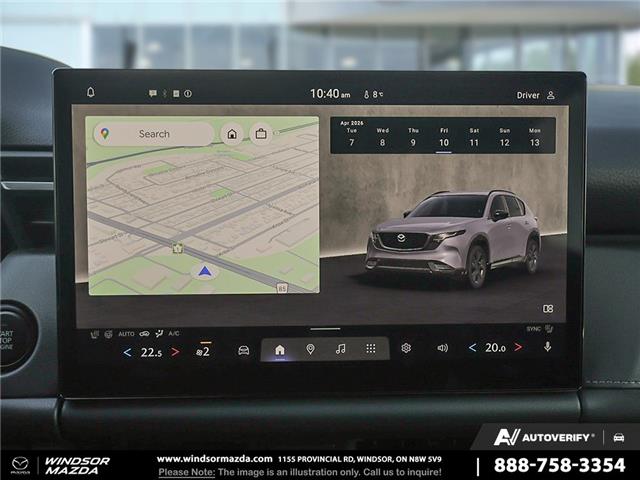Open the Navigation pin tab
The image size is (640, 480).
click(310, 349)
